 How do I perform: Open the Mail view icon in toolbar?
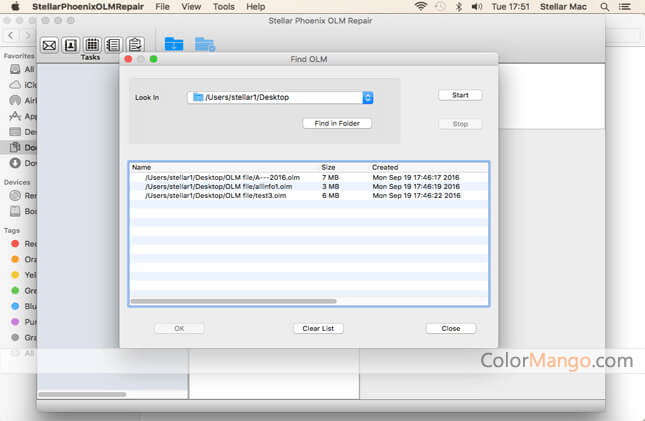click(x=49, y=45)
